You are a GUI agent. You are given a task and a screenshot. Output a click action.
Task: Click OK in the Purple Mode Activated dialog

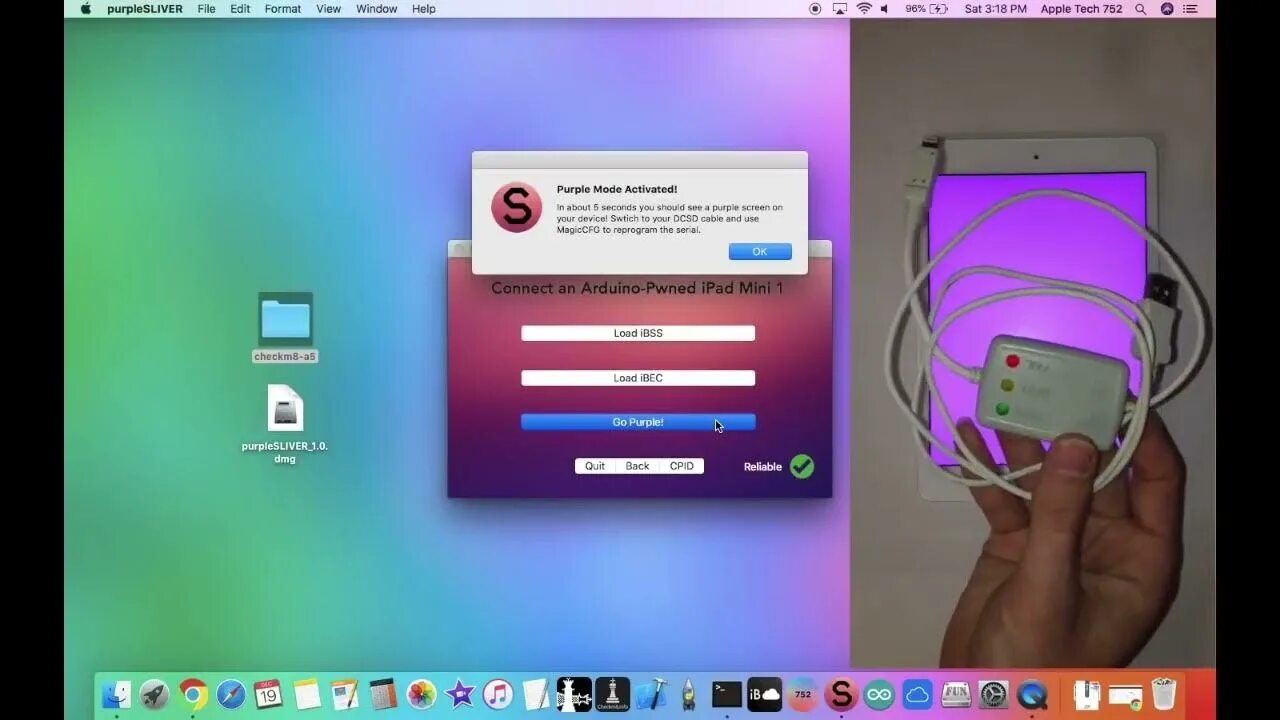pos(760,252)
